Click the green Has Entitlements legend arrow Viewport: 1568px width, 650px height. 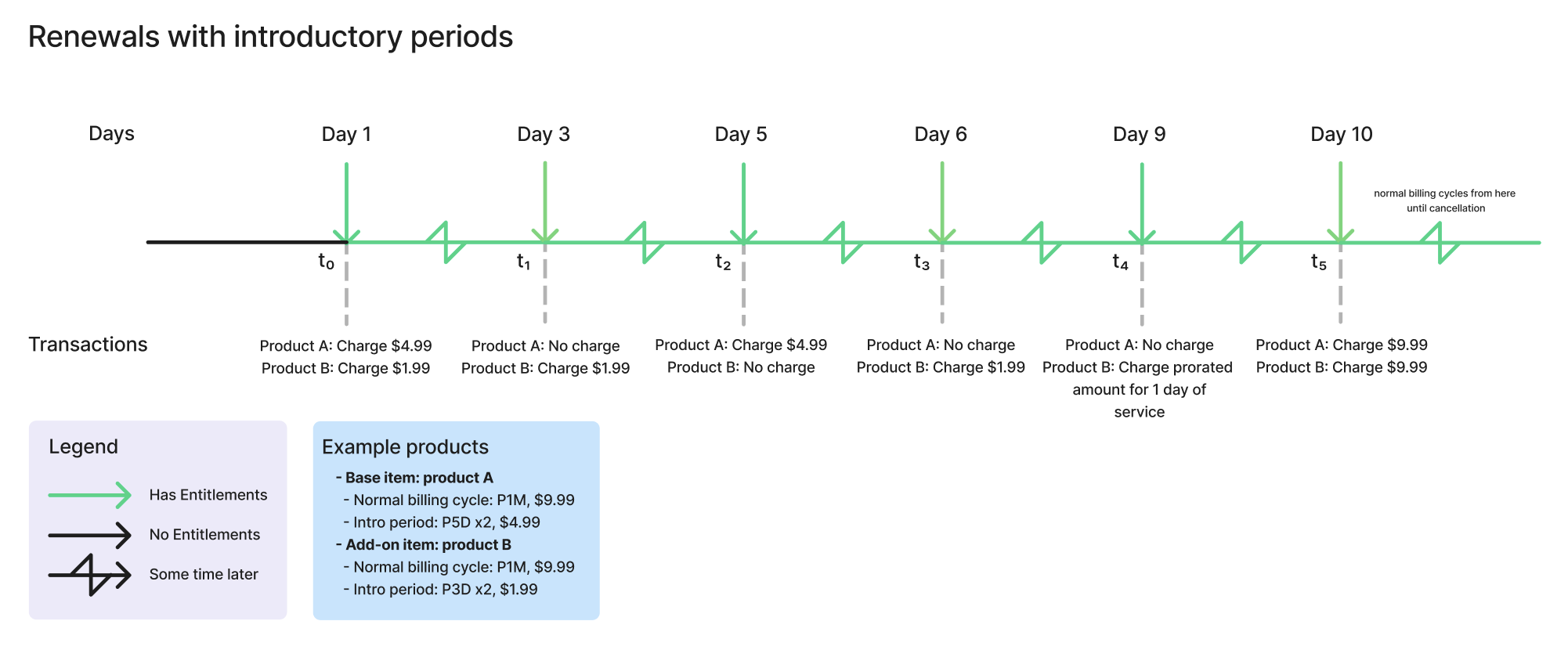(89, 495)
